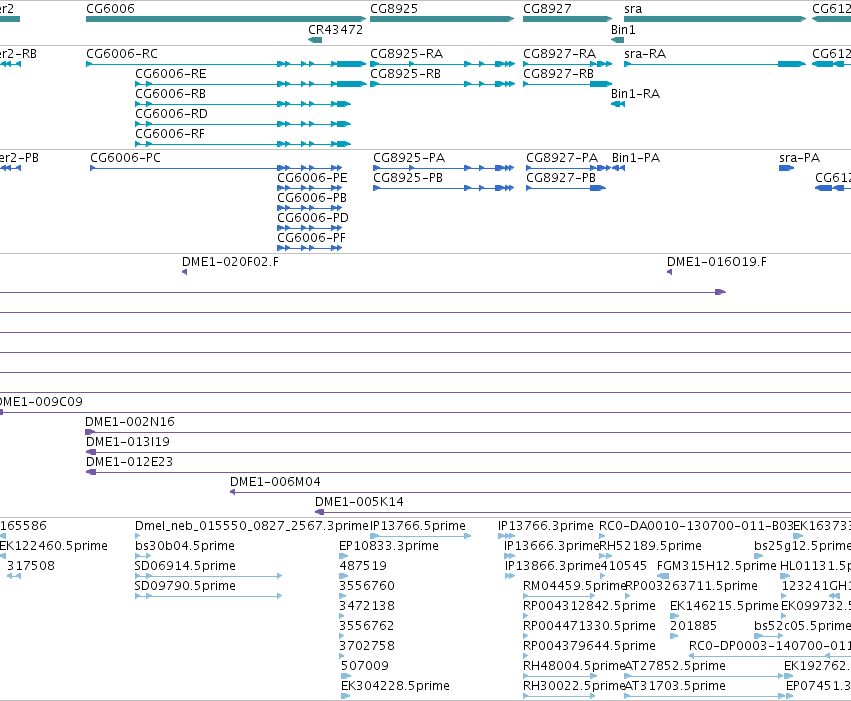
Task: Click feature 3556760
Action: point(367,587)
